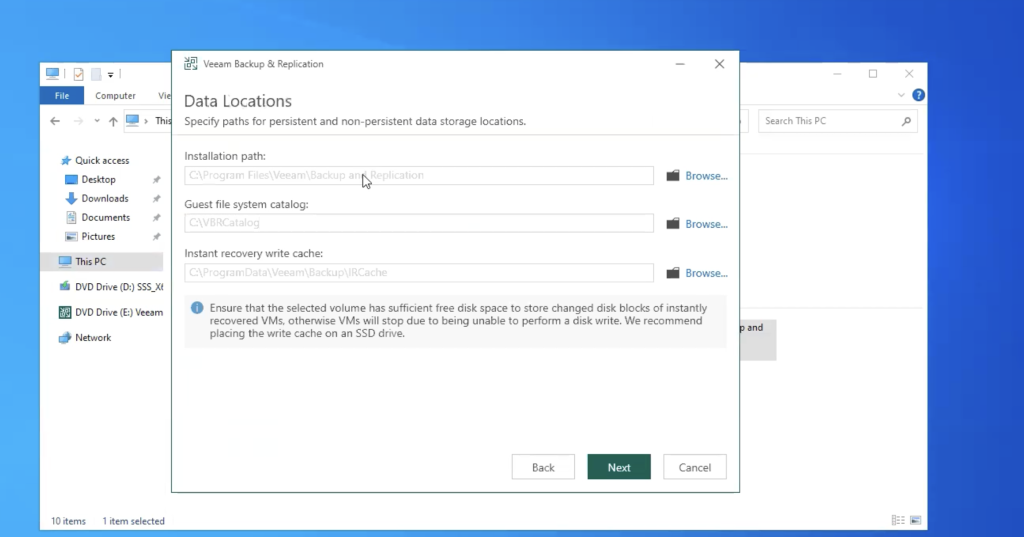Minimize the Veeam Backup & Replication window
This screenshot has width=1024, height=537.
[x=680, y=64]
